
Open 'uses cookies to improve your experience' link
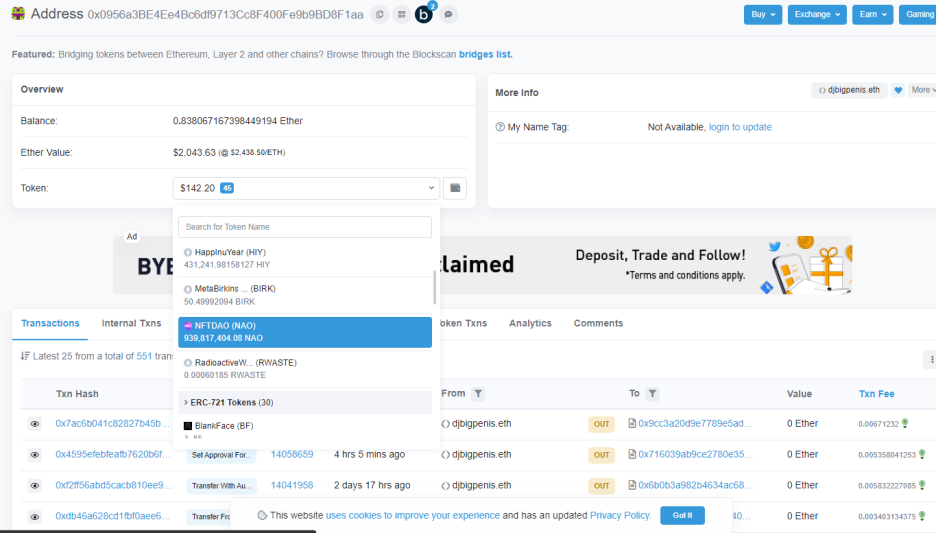coord(412,515)
